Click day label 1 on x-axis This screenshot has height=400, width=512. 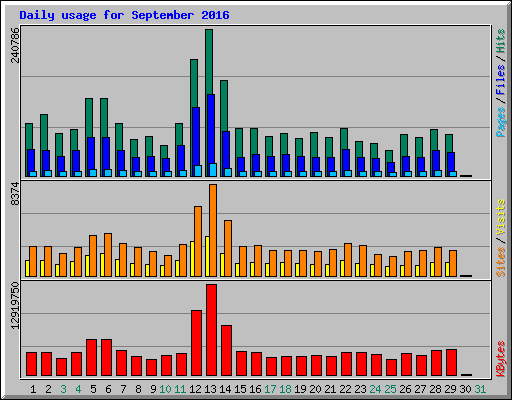point(33,389)
